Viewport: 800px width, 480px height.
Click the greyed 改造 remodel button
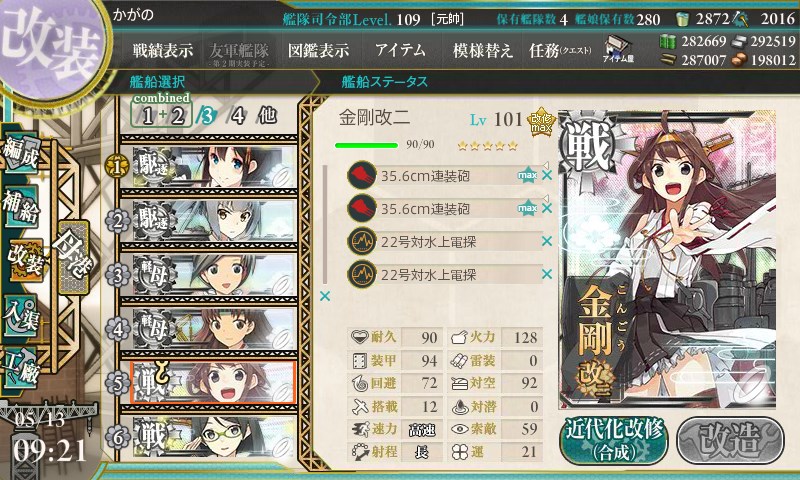coord(730,440)
